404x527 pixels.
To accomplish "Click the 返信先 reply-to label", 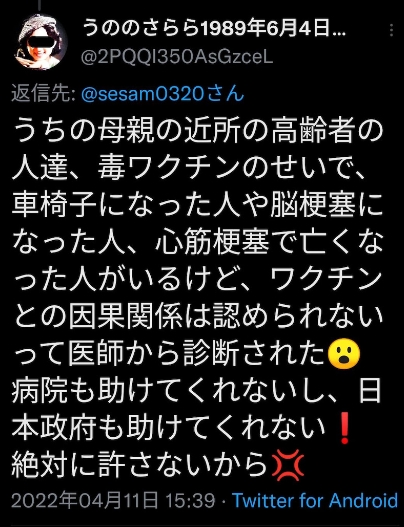I will coord(44,94).
